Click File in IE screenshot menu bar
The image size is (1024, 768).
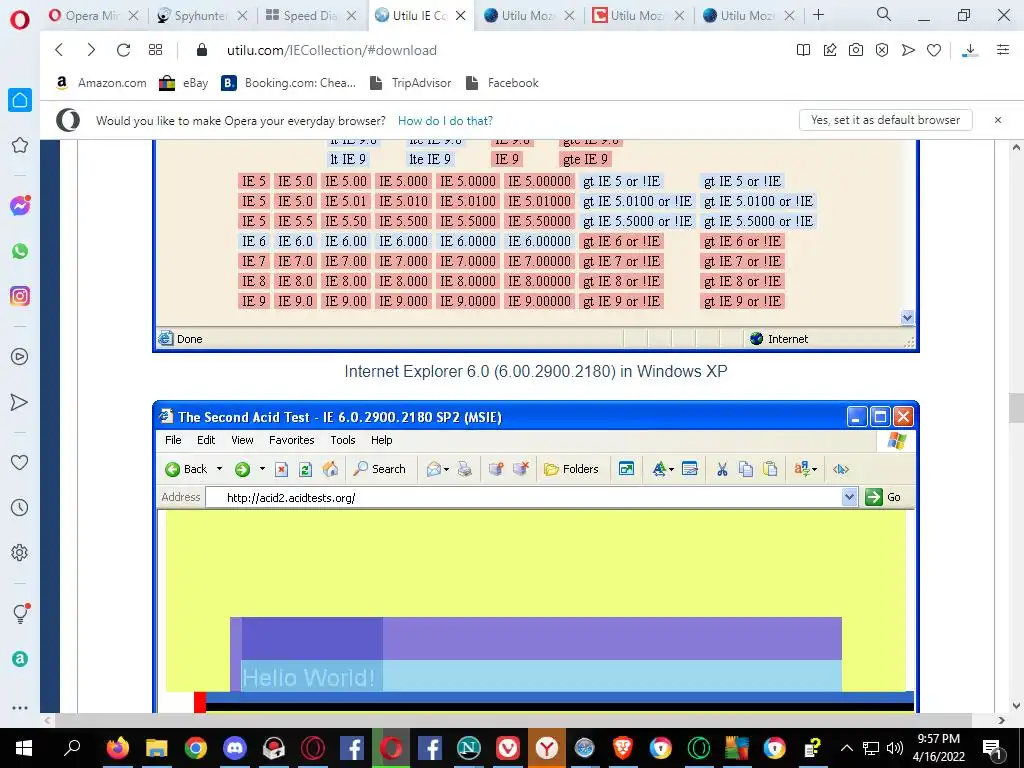coord(173,440)
